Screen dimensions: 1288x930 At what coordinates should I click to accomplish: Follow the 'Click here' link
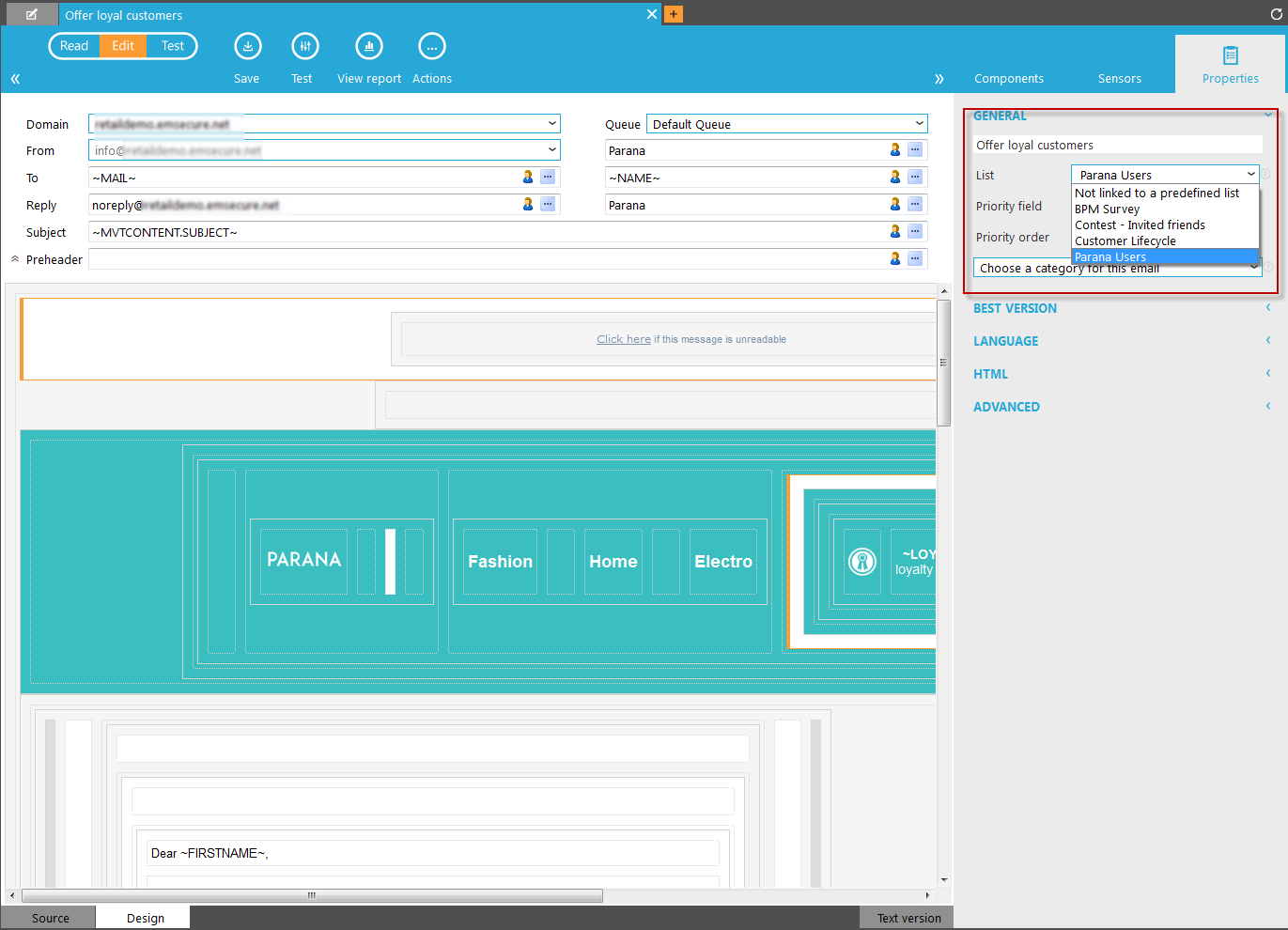click(x=623, y=339)
